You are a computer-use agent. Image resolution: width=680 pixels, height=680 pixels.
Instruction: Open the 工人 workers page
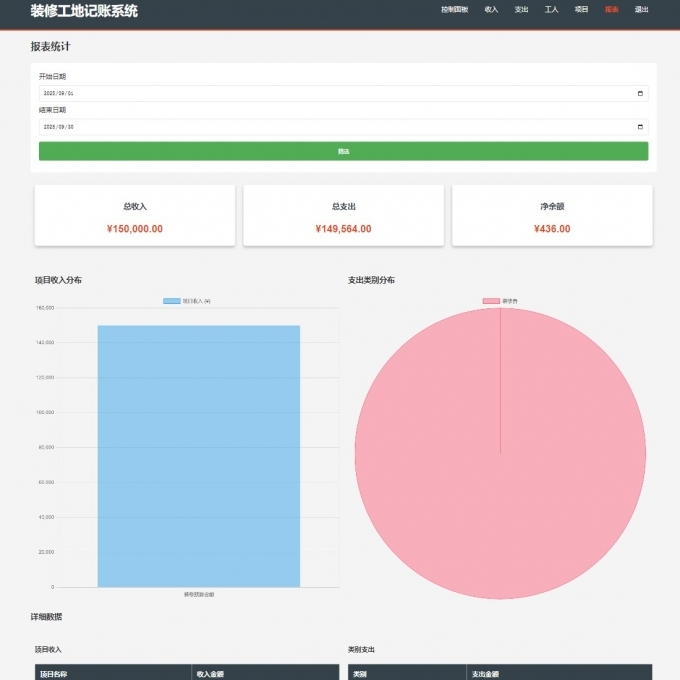point(551,9)
